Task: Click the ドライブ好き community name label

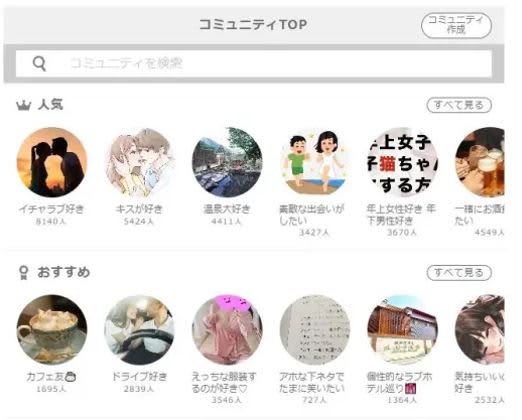Action: coord(139,377)
